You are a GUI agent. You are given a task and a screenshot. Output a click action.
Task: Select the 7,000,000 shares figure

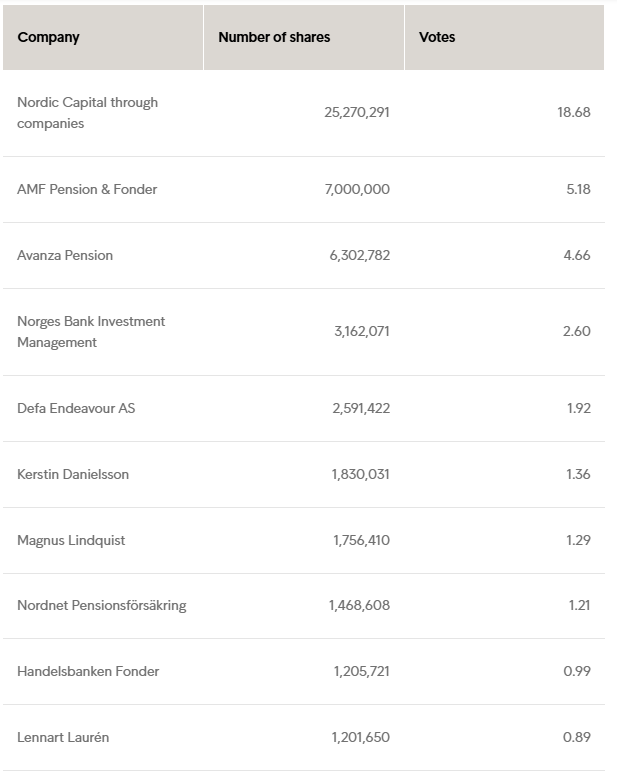(357, 189)
